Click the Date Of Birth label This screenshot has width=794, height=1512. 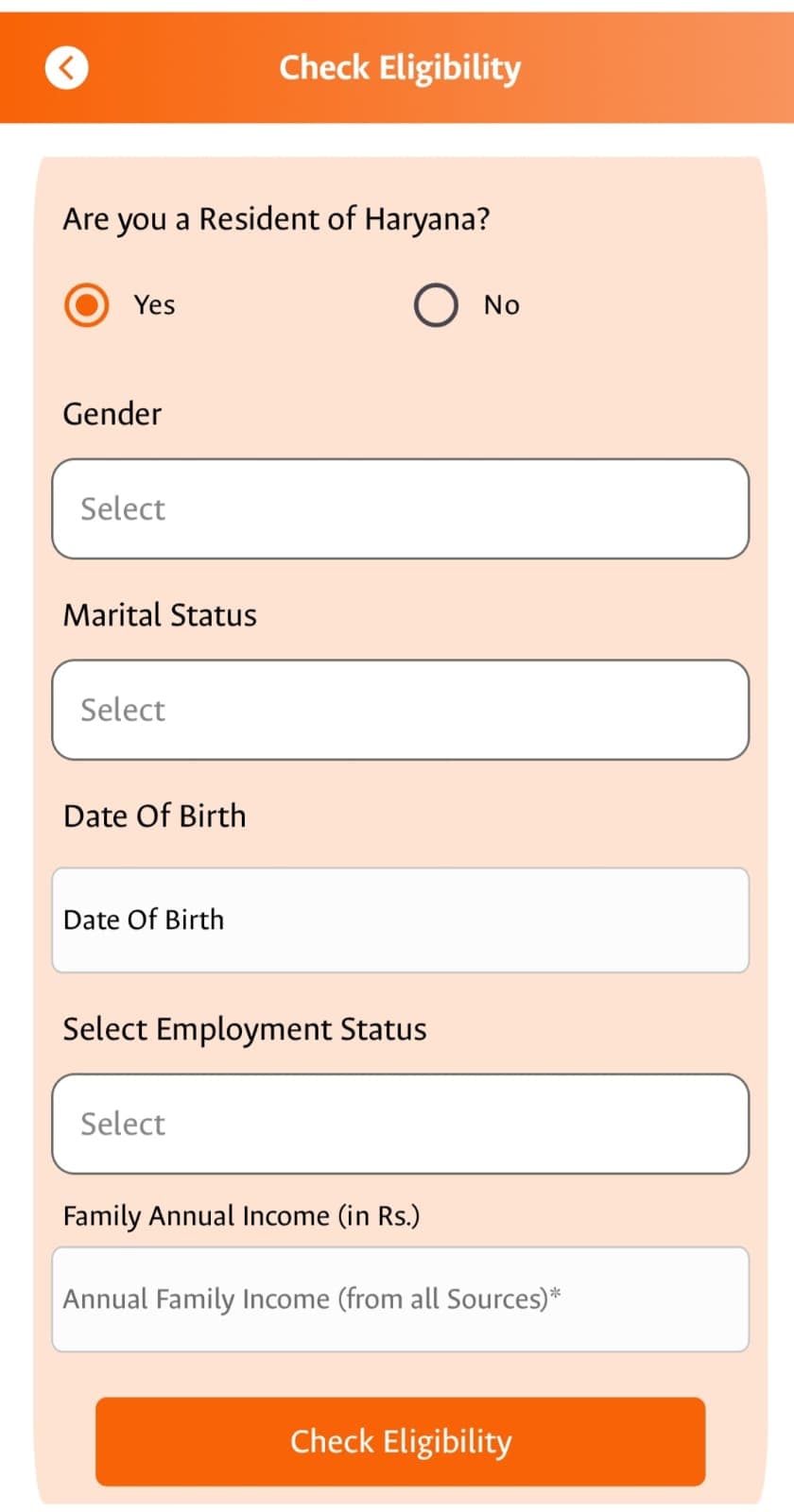click(x=154, y=815)
